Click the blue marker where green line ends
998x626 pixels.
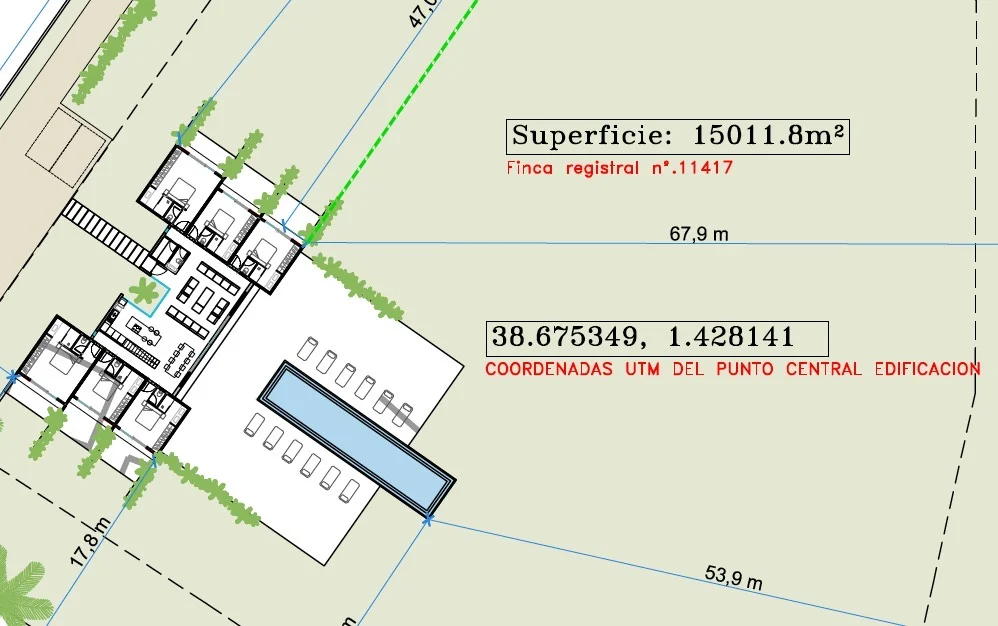coord(308,241)
